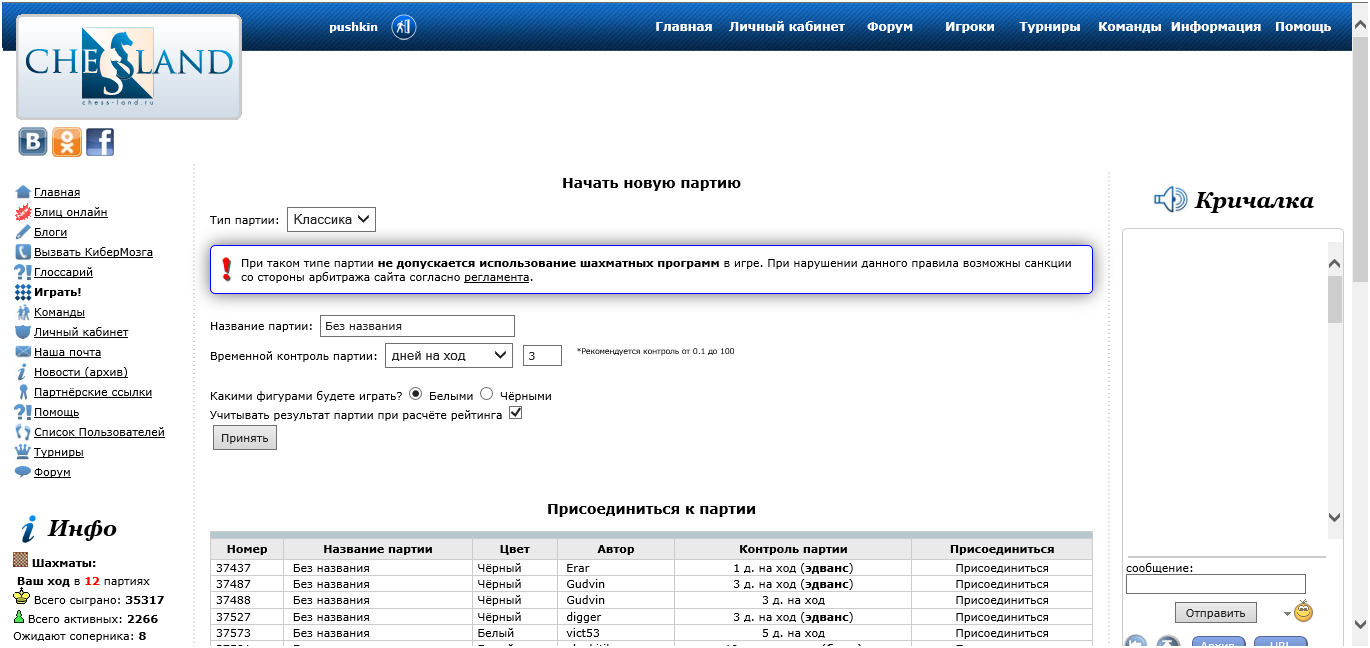
Task: Join game 37487 via Присоединиться
Action: (x=1002, y=584)
